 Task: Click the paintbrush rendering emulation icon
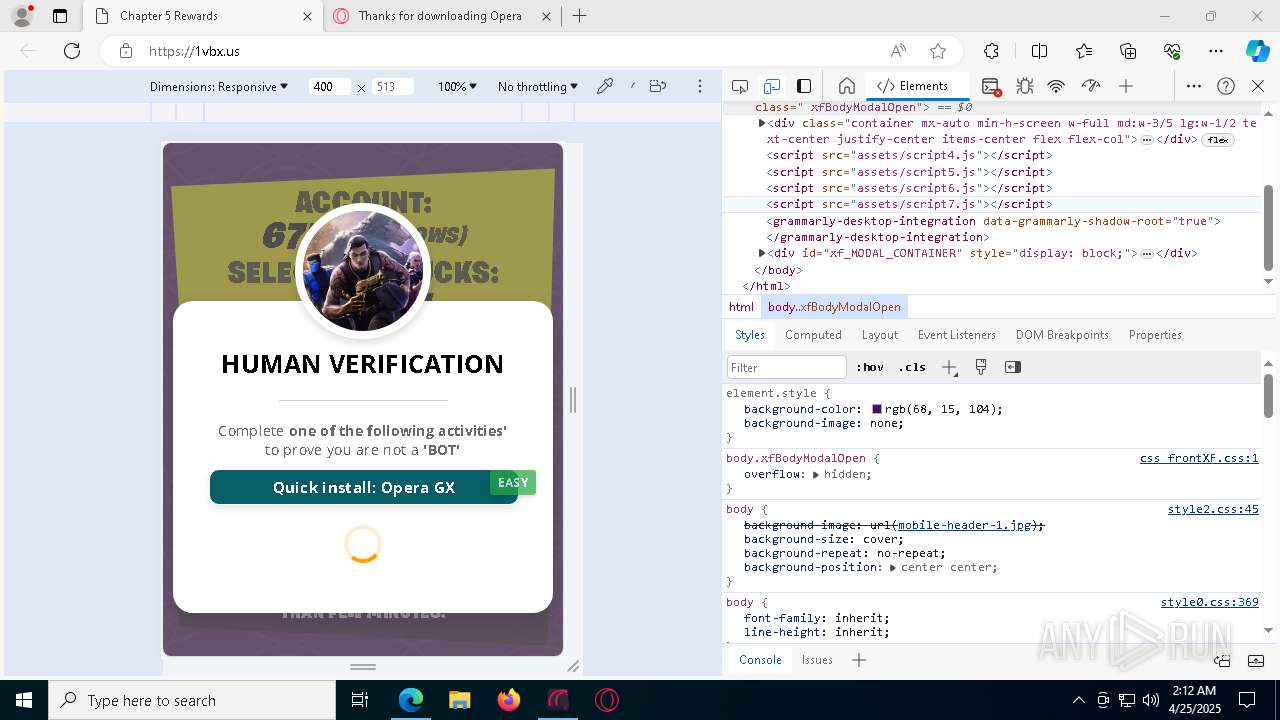point(981,367)
